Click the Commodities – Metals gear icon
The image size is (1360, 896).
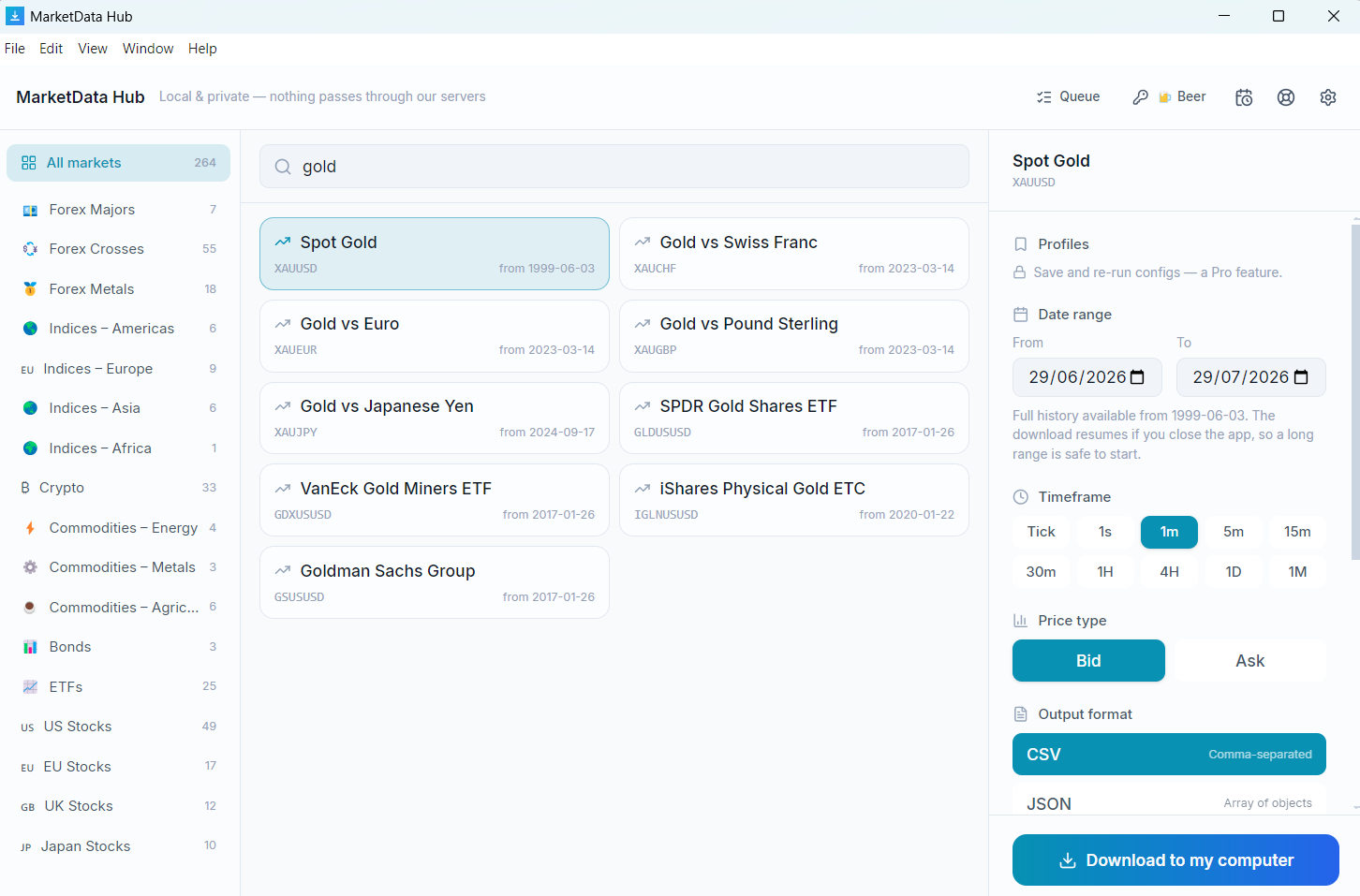[30, 567]
